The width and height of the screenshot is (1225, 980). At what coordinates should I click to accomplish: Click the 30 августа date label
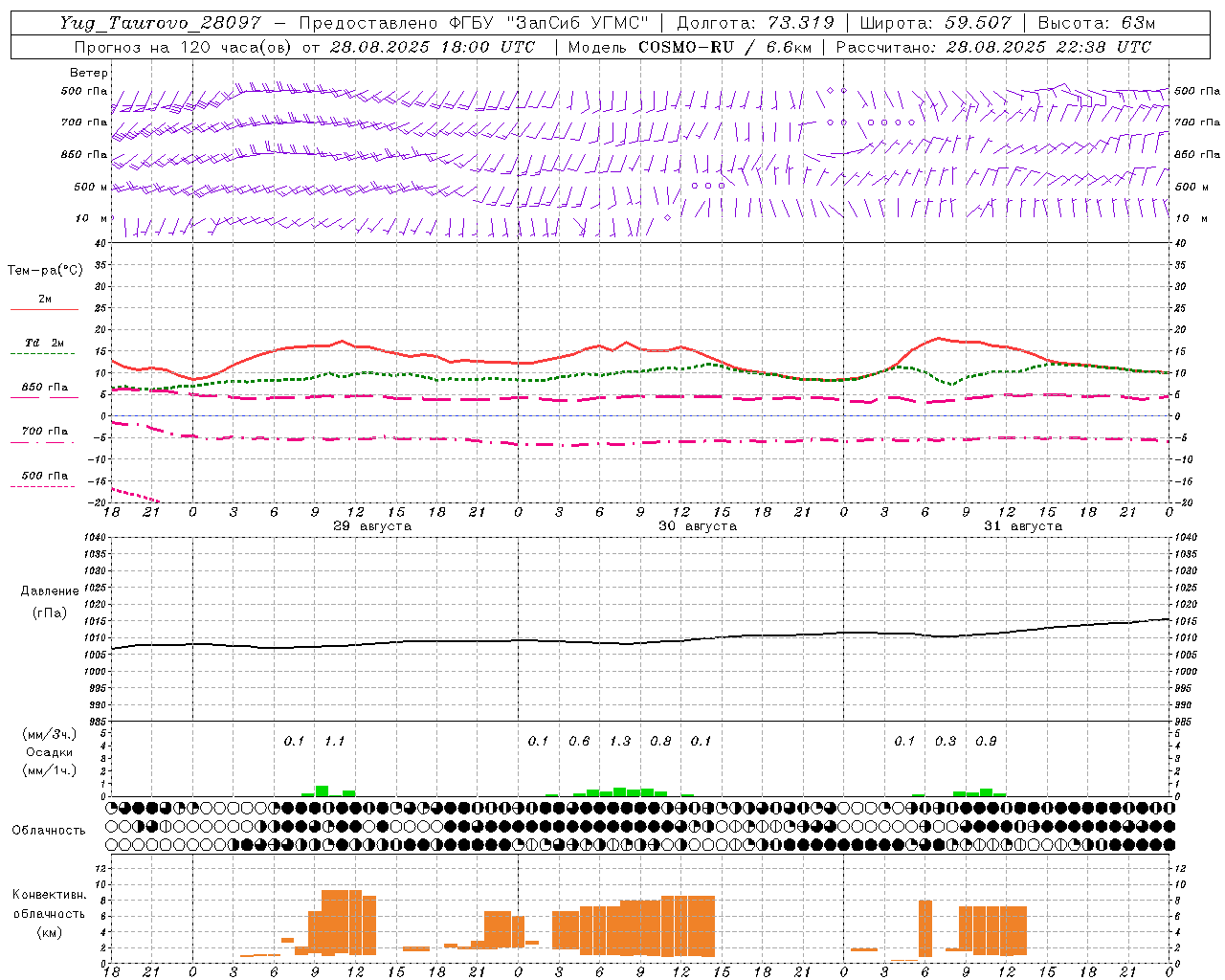pos(698,526)
